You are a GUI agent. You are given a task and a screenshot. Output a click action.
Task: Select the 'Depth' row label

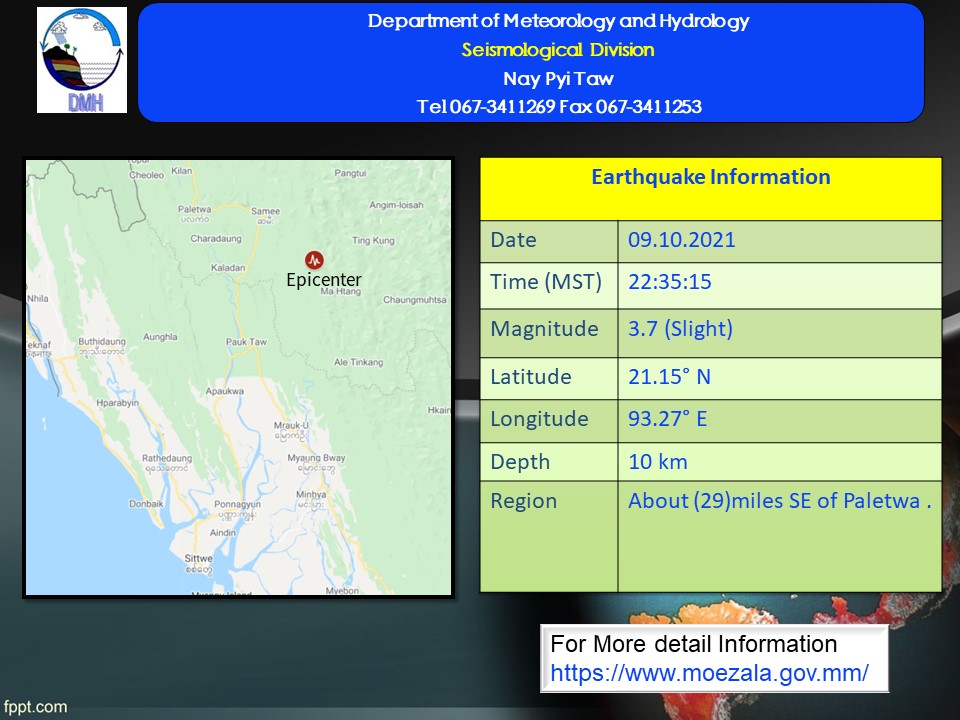(x=520, y=462)
